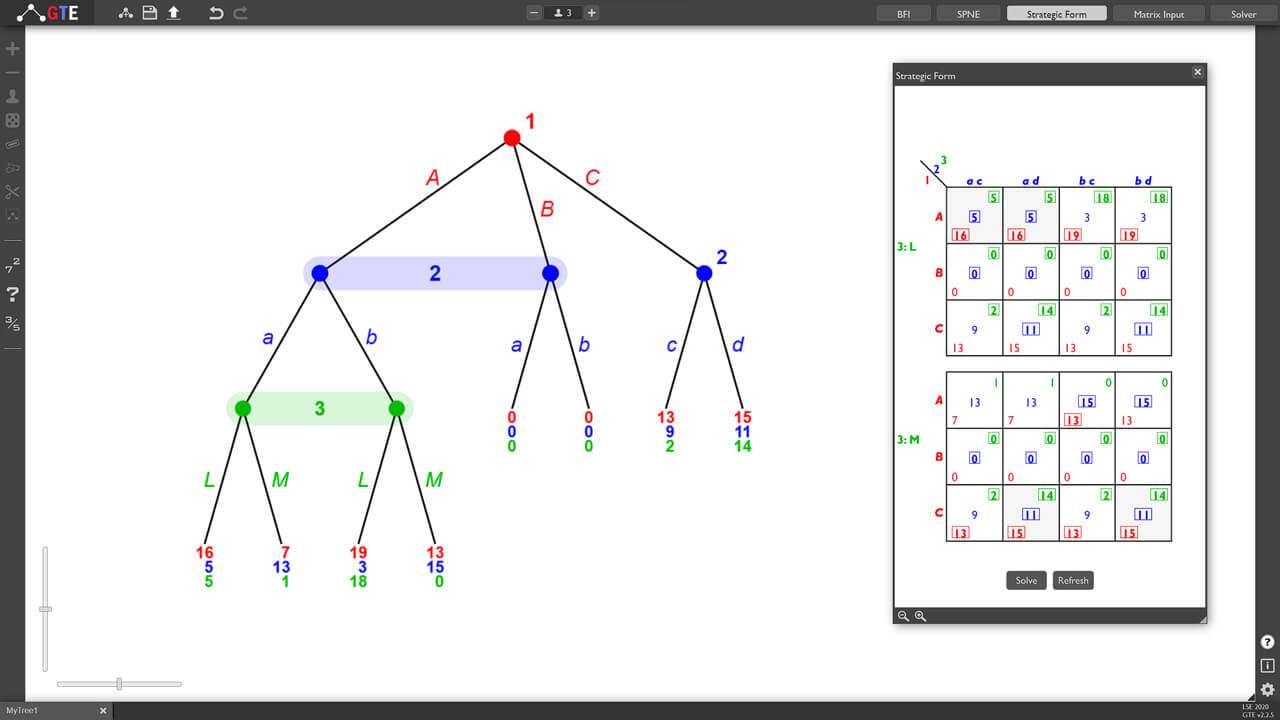Close the MyTree1 tab
This screenshot has width=1280, height=720.
(x=102, y=711)
